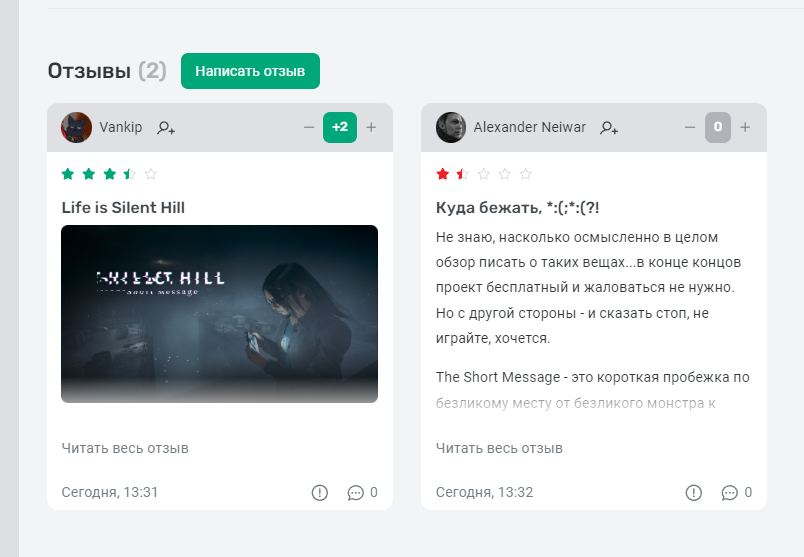Open Vankip's avatar
Viewport: 804px width, 557px height.
coord(76,127)
